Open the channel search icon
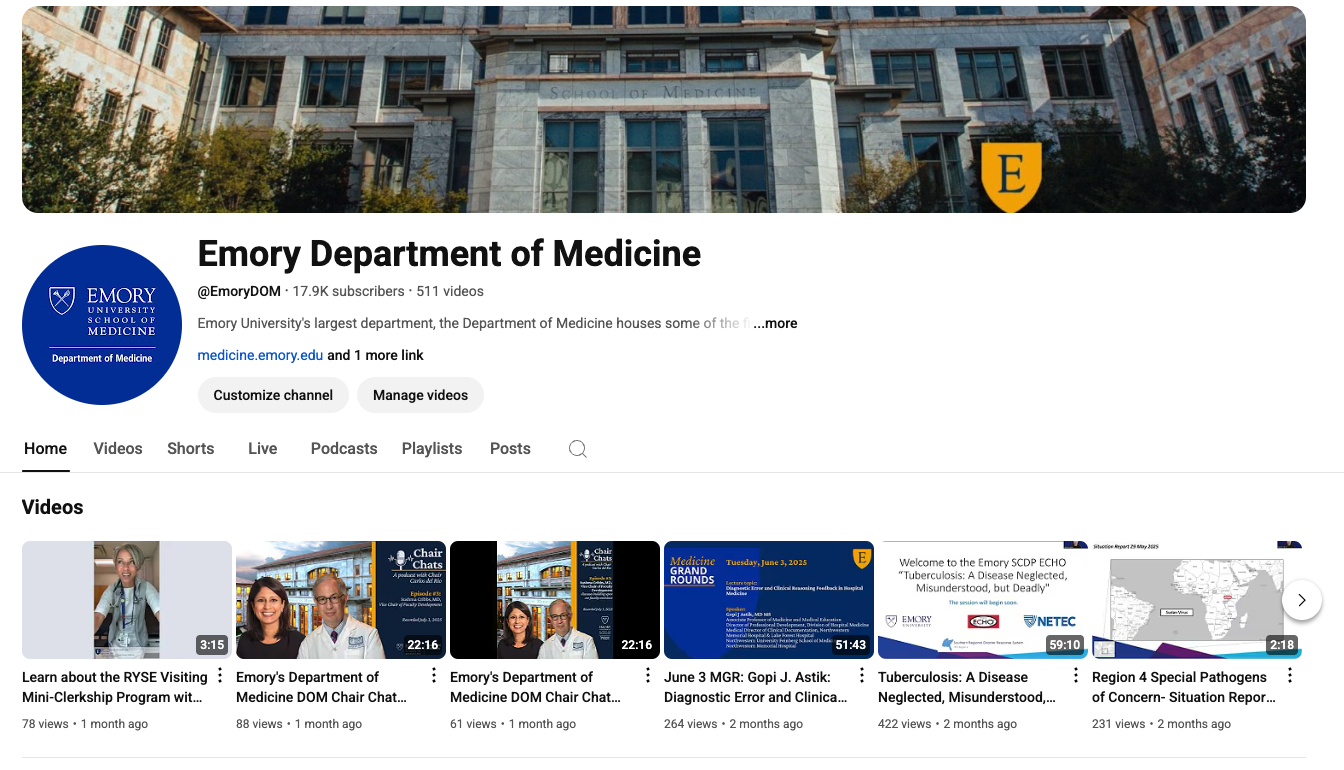This screenshot has height=770, width=1344. pos(577,449)
